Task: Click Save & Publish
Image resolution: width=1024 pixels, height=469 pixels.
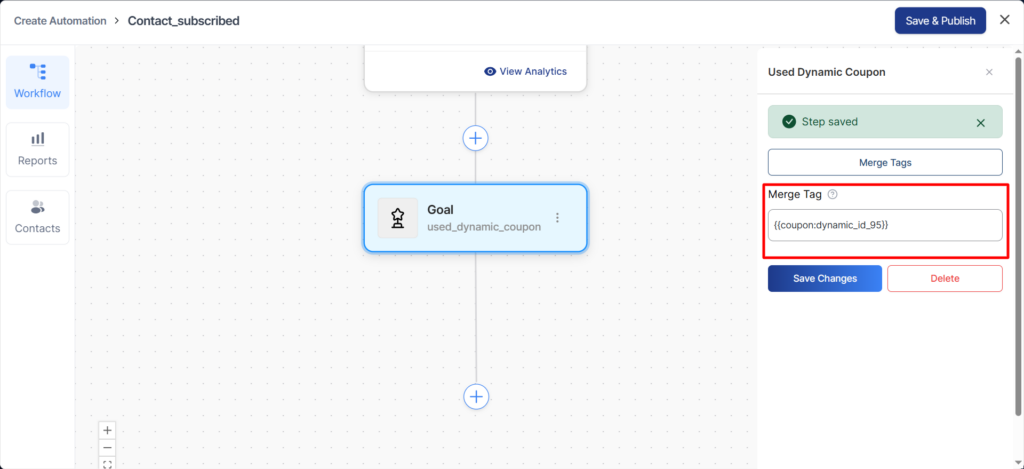Action: point(940,20)
